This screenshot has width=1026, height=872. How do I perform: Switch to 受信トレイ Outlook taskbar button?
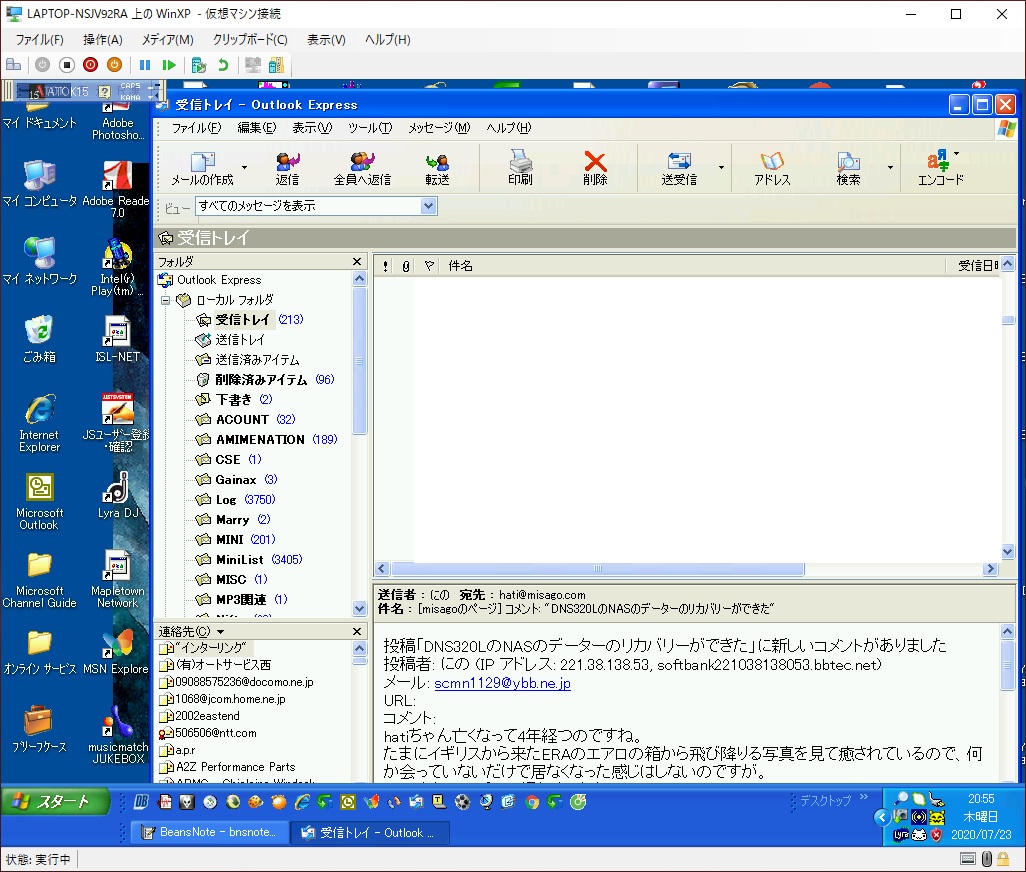click(x=370, y=832)
